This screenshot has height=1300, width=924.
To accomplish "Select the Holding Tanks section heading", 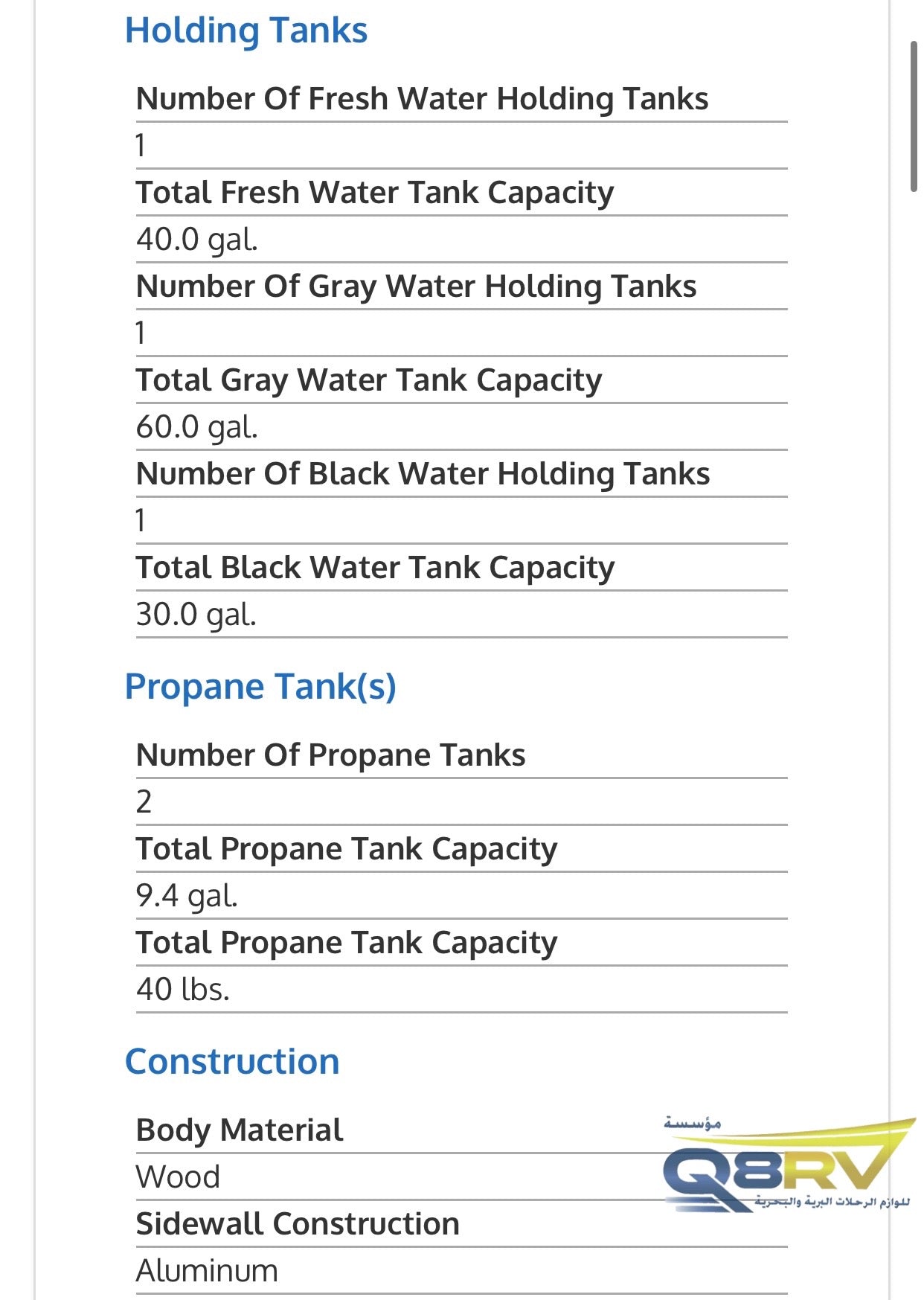I will coord(246,31).
